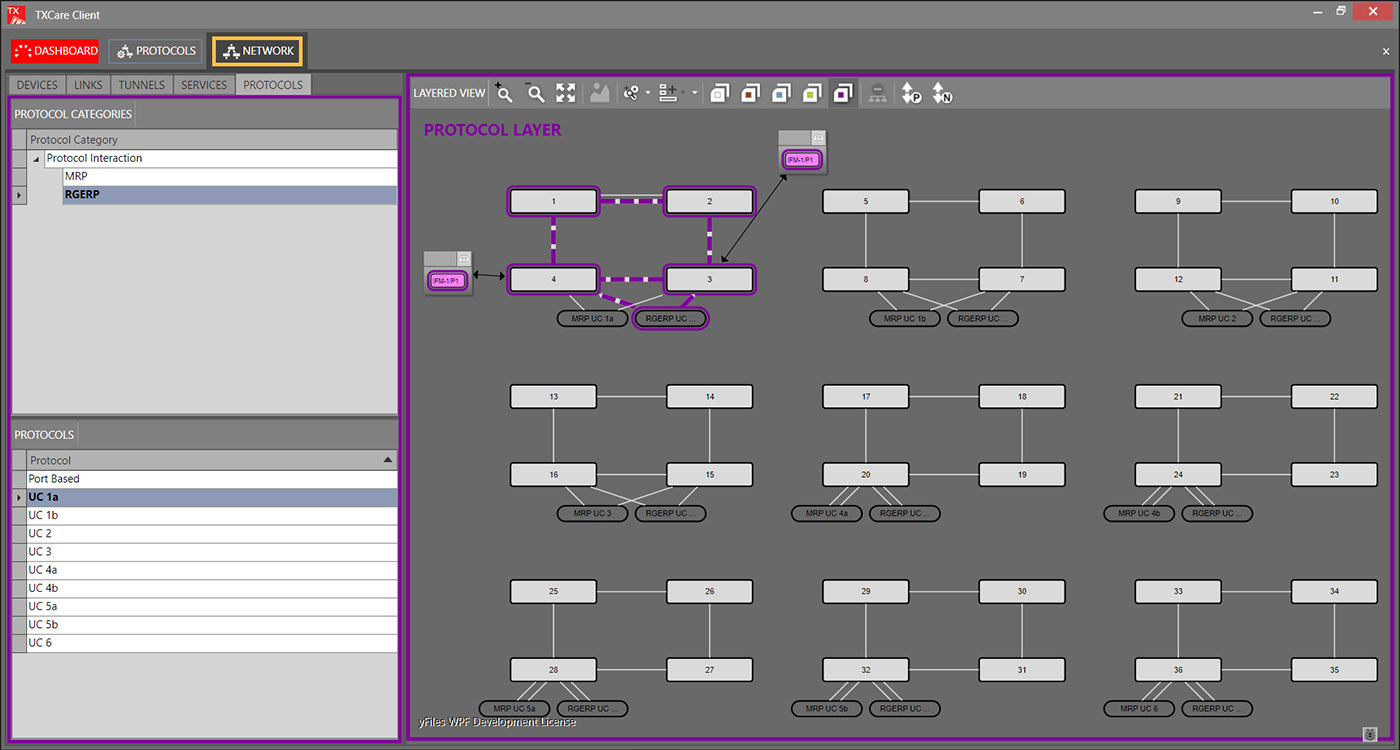Click the zoom in magnifier icon
The width and height of the screenshot is (1400, 750).
tap(505, 93)
